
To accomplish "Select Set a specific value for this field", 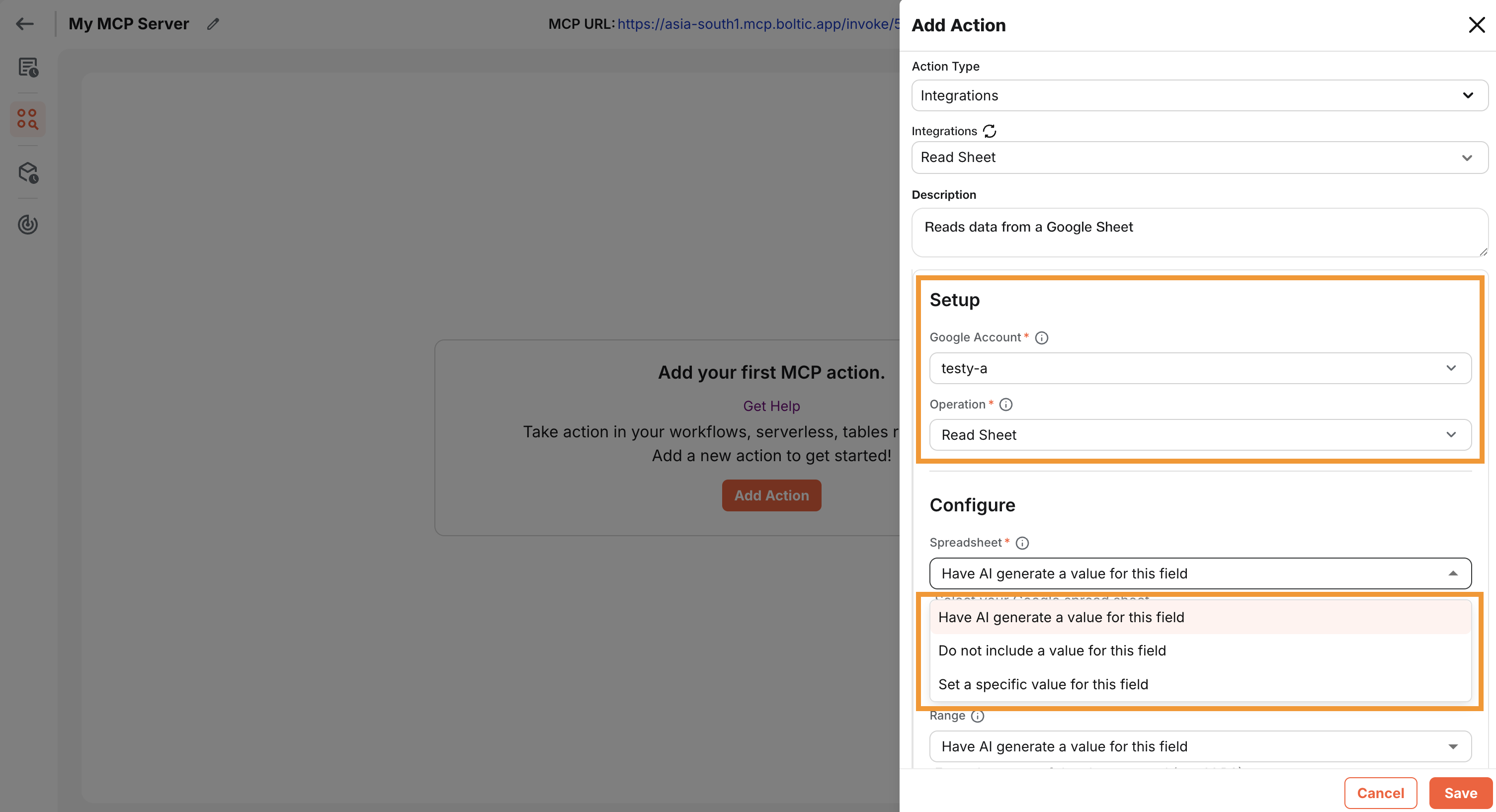I will 1043,684.
